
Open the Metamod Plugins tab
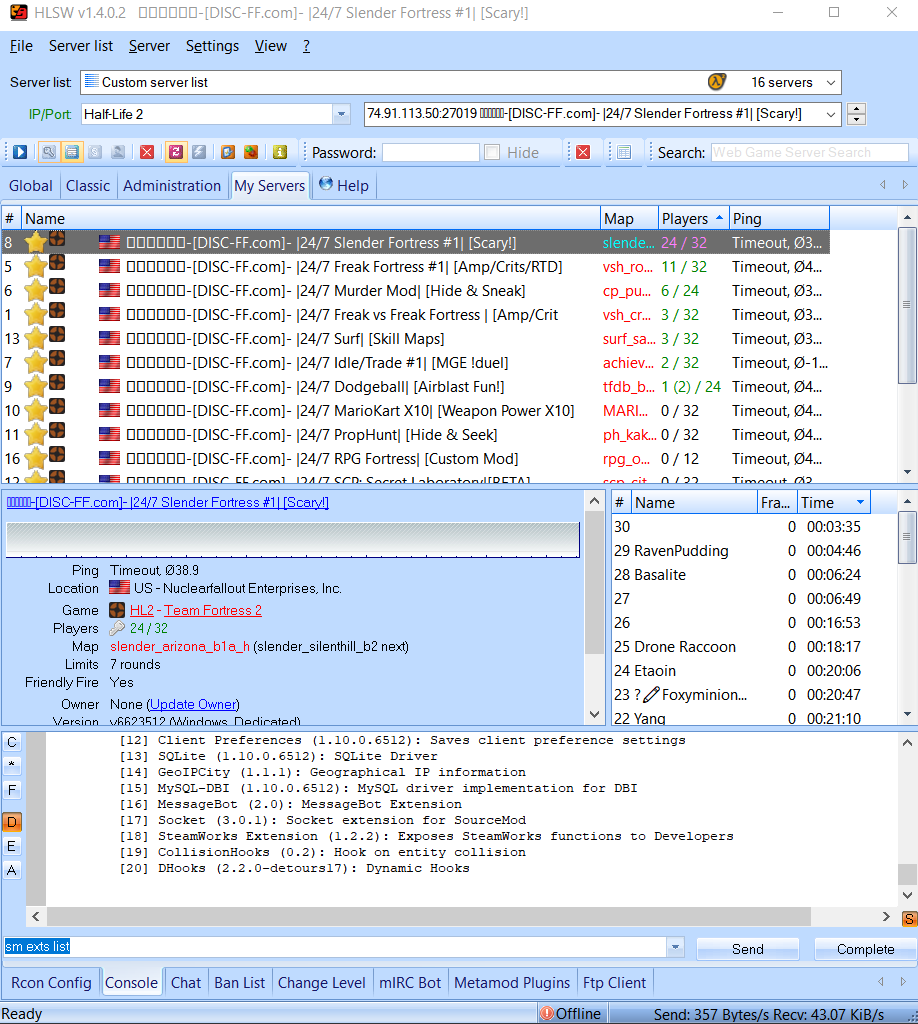512,983
